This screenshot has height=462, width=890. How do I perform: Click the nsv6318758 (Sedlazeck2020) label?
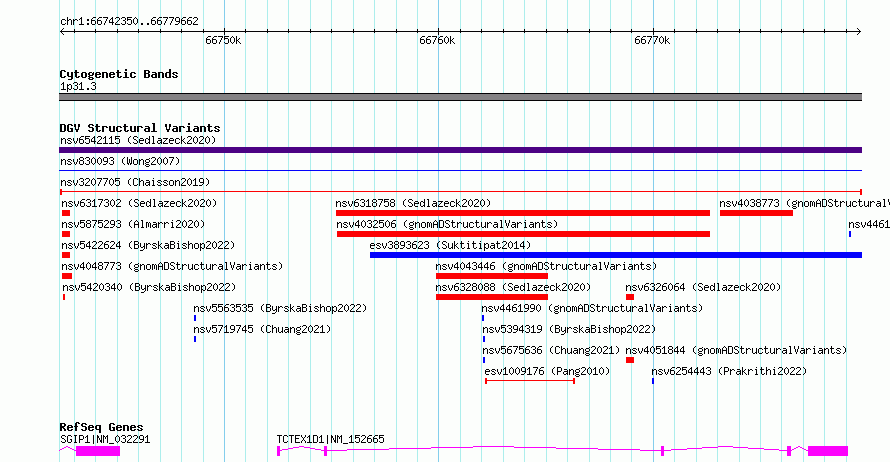[413, 203]
